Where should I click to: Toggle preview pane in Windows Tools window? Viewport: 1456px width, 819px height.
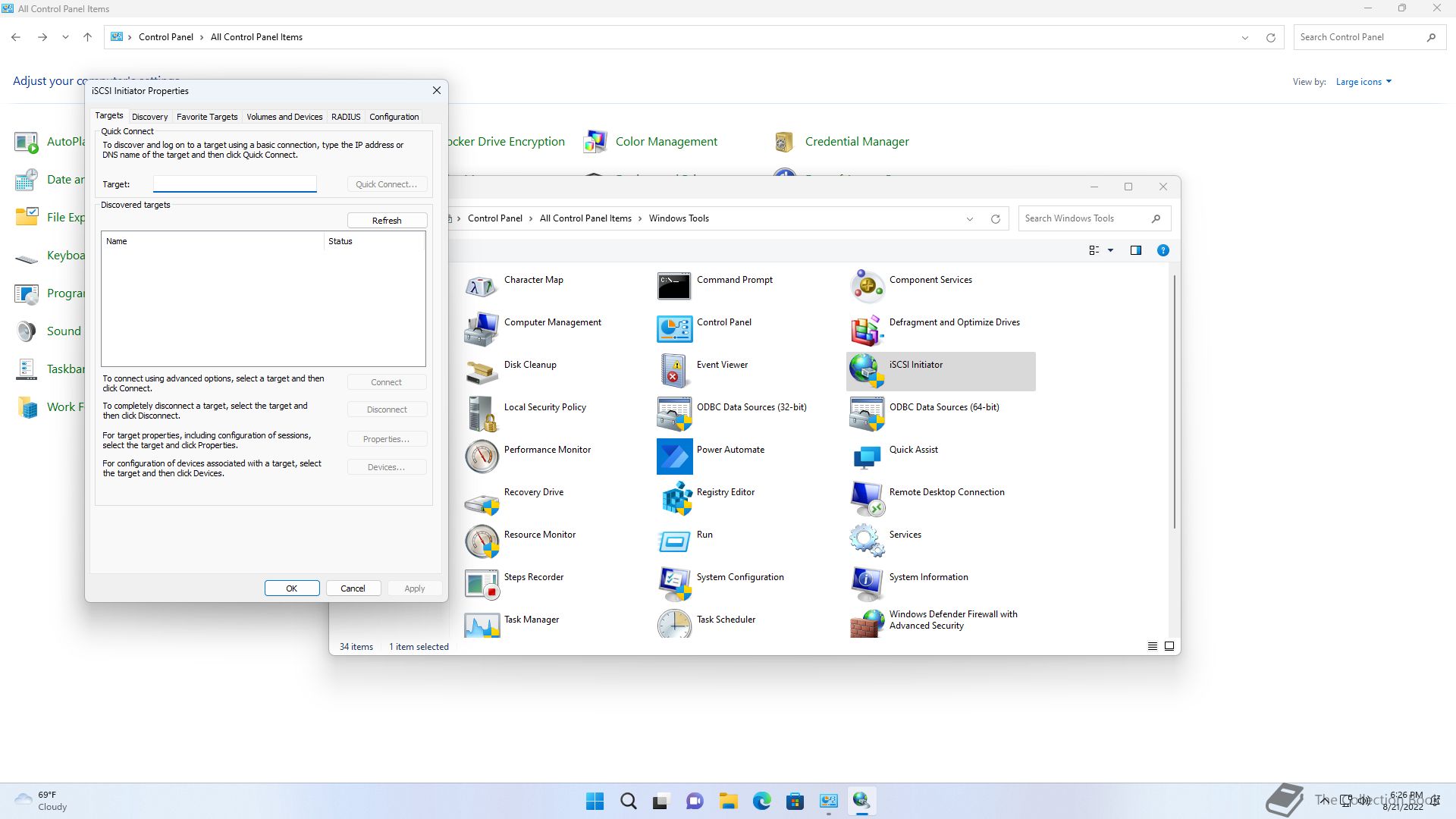[x=1135, y=250]
